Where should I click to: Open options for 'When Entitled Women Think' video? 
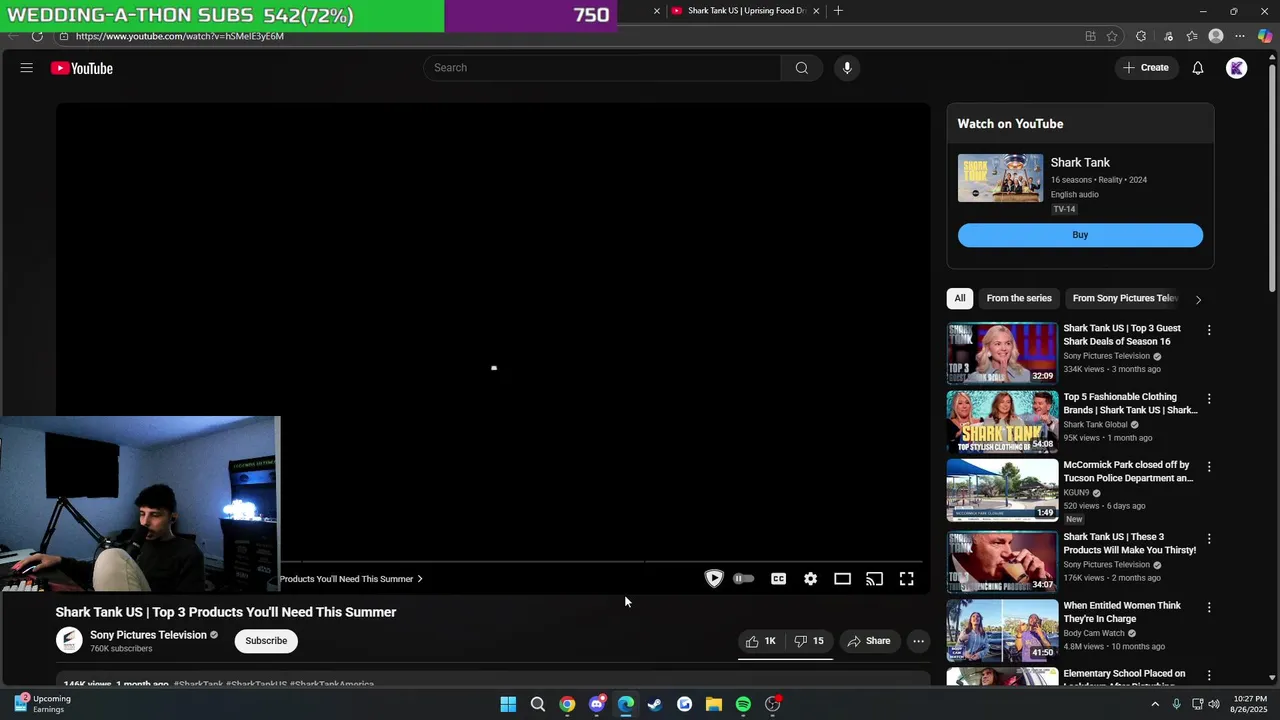click(x=1209, y=607)
